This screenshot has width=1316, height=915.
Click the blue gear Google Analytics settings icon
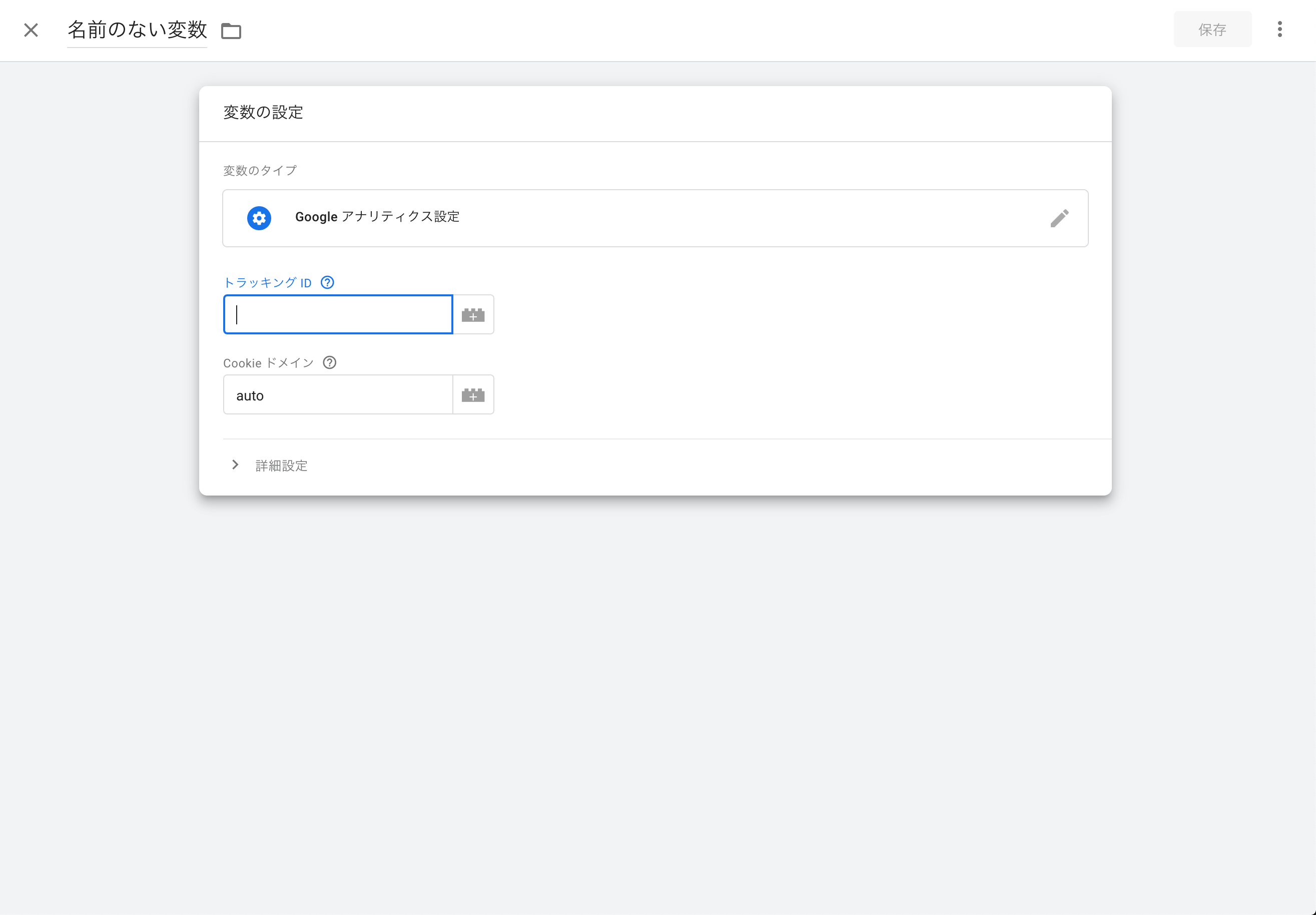click(259, 218)
